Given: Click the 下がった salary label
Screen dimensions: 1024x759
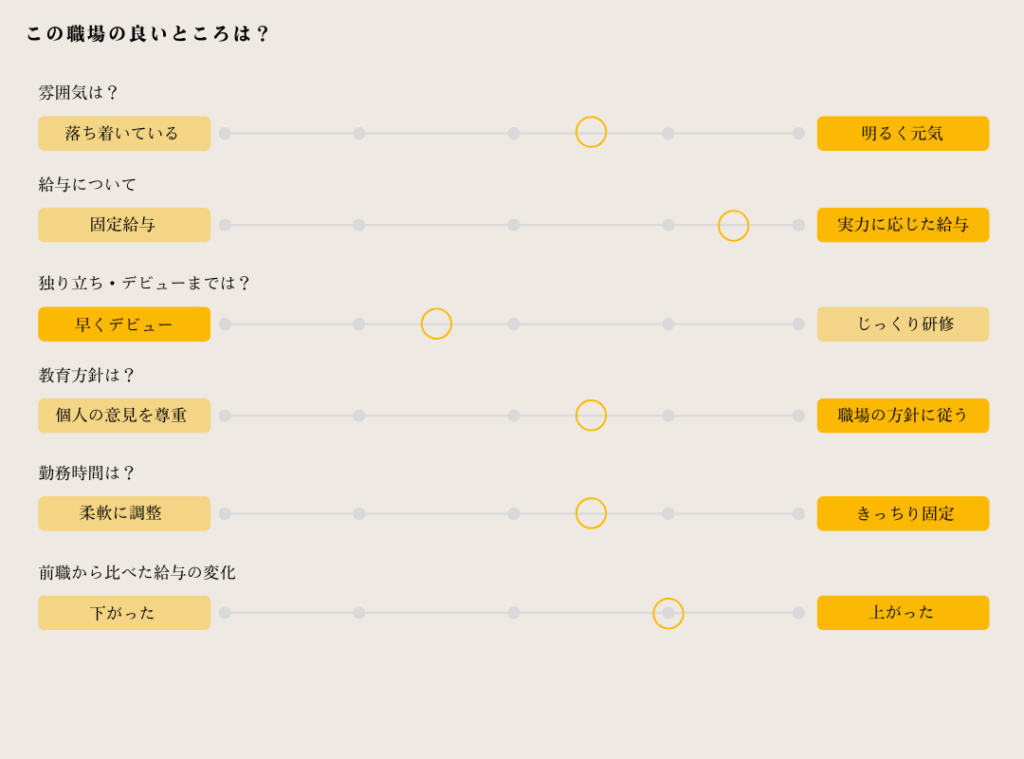Looking at the screenshot, I should [x=124, y=613].
